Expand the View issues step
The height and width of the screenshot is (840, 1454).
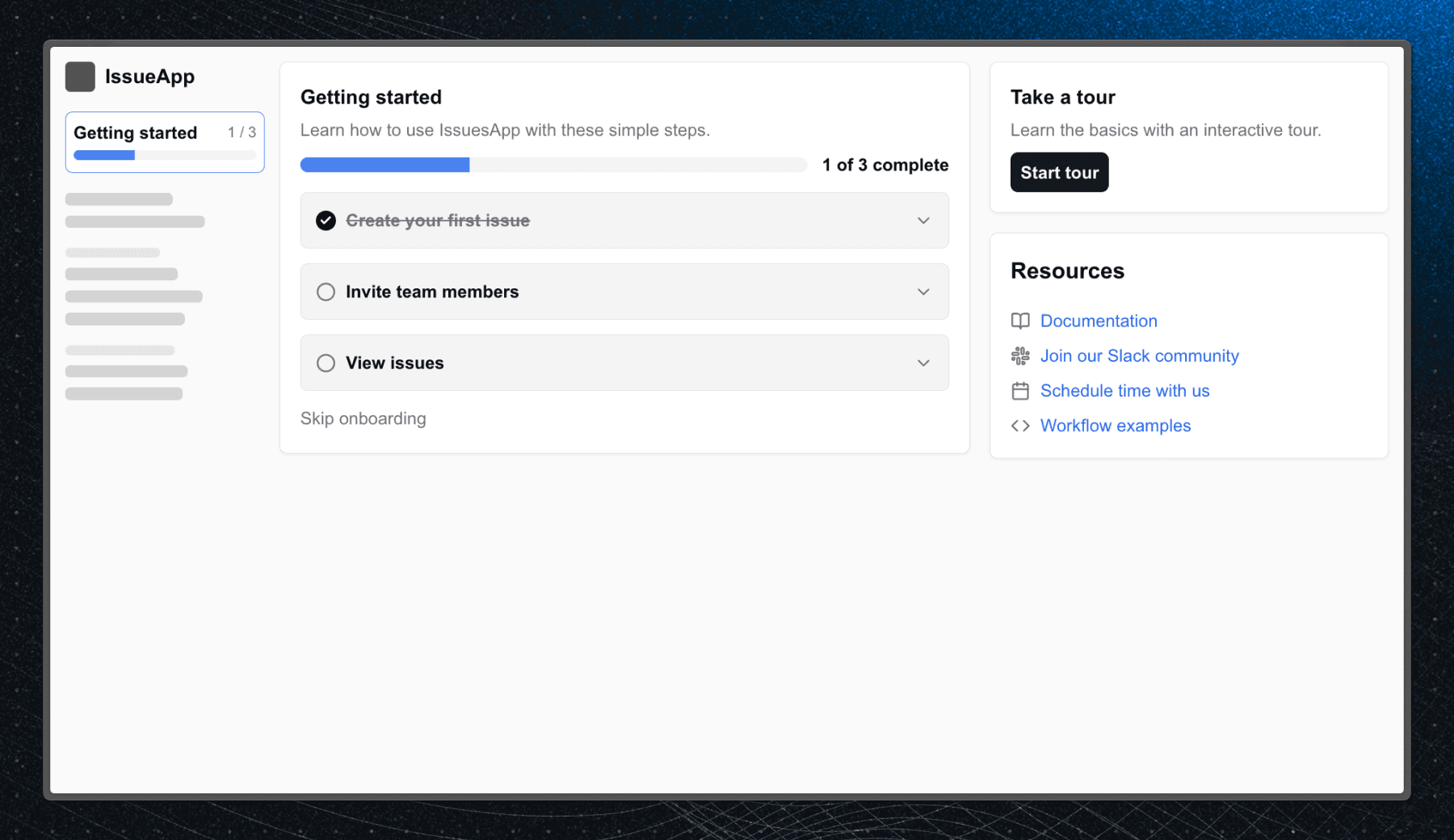pos(922,363)
